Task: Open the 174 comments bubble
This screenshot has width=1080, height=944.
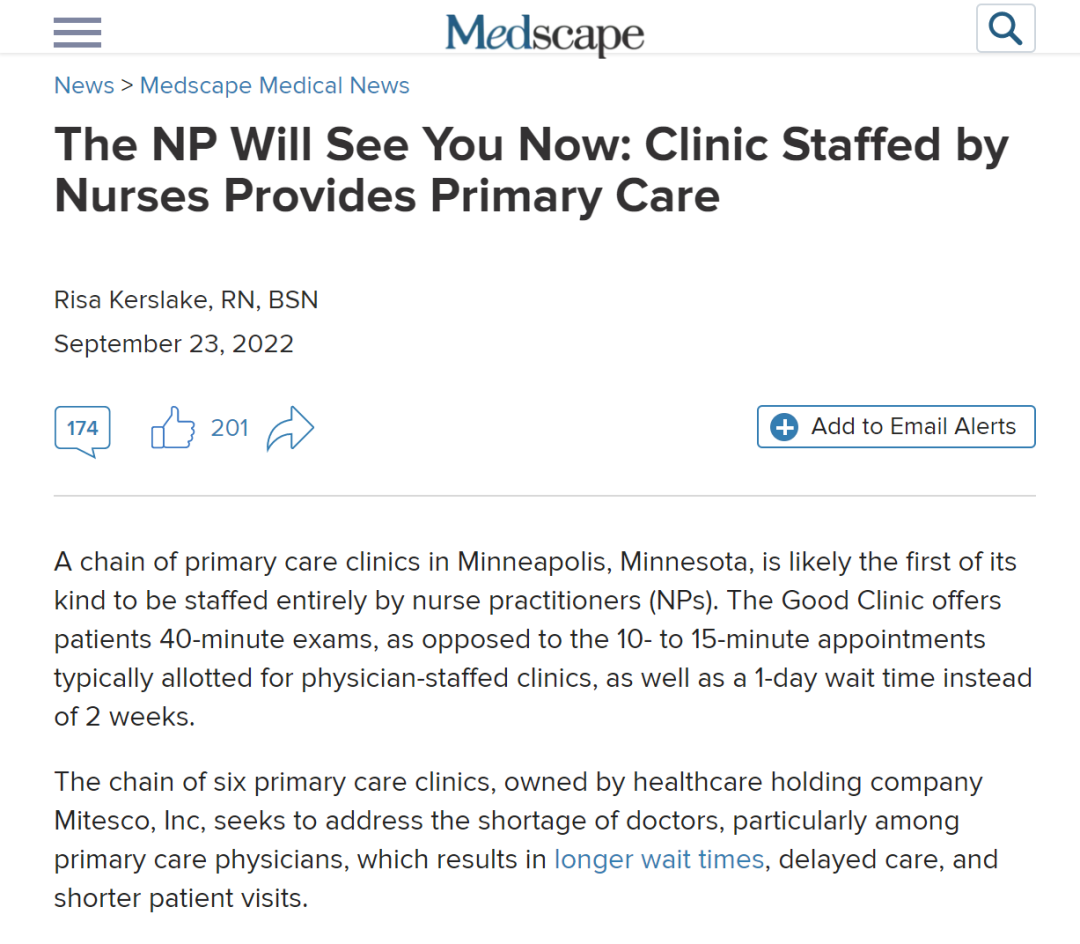Action: point(82,432)
